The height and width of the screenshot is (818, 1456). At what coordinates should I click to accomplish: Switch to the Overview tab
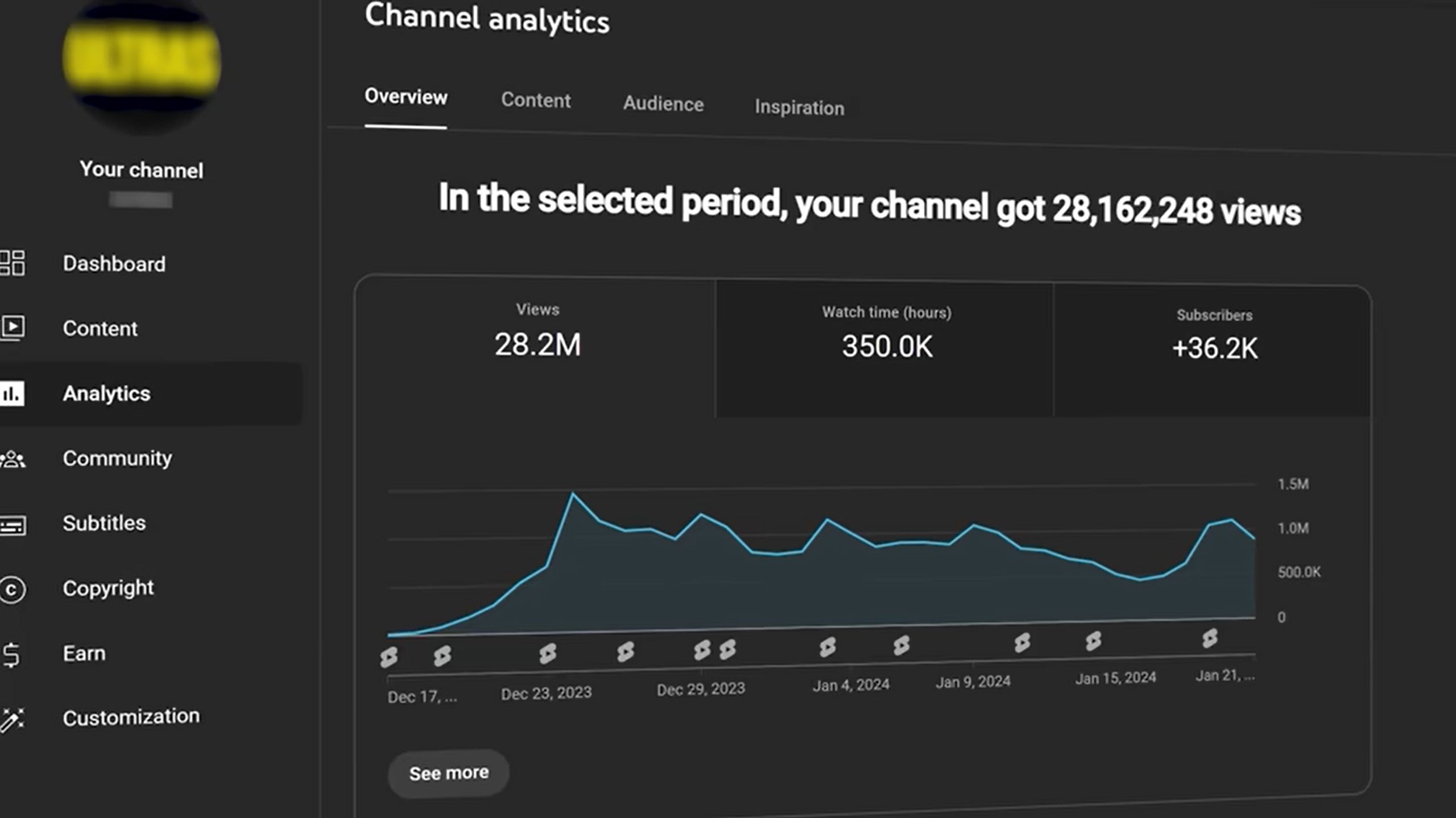coord(406,97)
